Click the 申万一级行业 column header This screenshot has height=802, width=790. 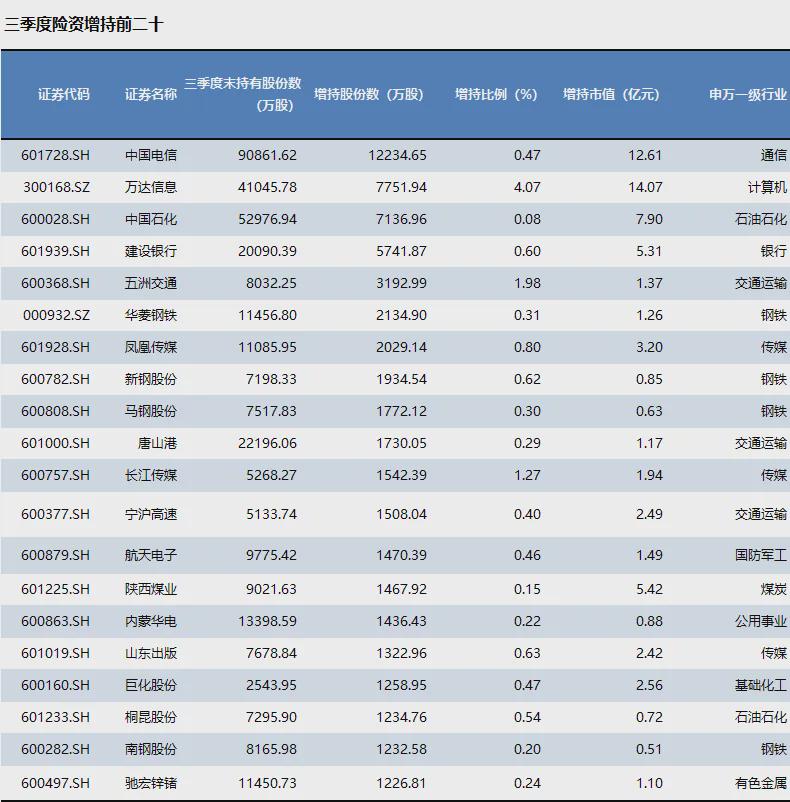tap(748, 94)
